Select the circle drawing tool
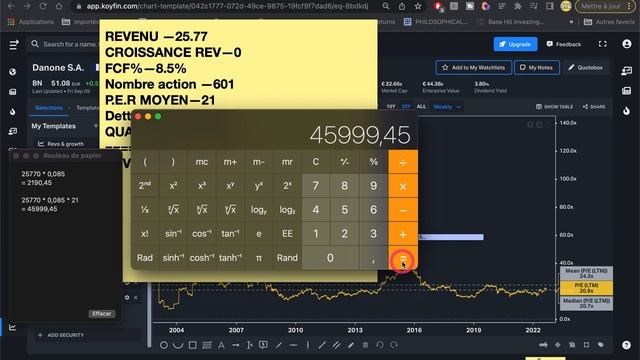Viewport: 640px width, 360px height. point(164,345)
